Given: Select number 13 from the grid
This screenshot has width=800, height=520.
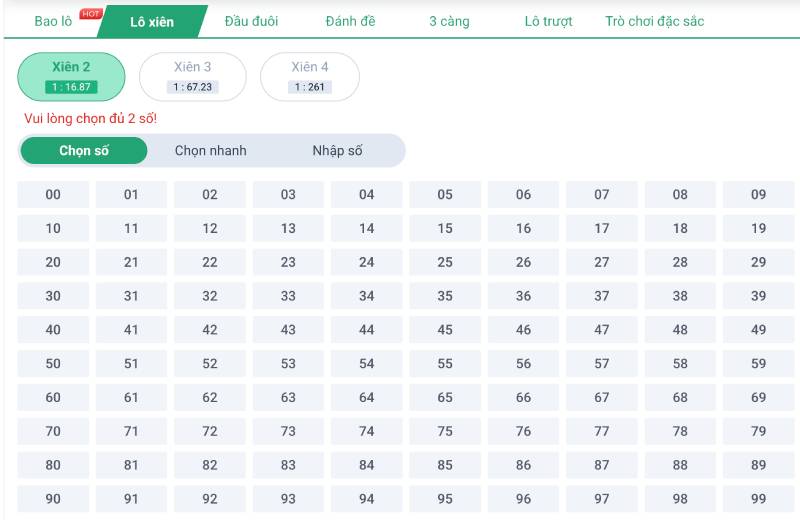Looking at the screenshot, I should (x=288, y=229).
